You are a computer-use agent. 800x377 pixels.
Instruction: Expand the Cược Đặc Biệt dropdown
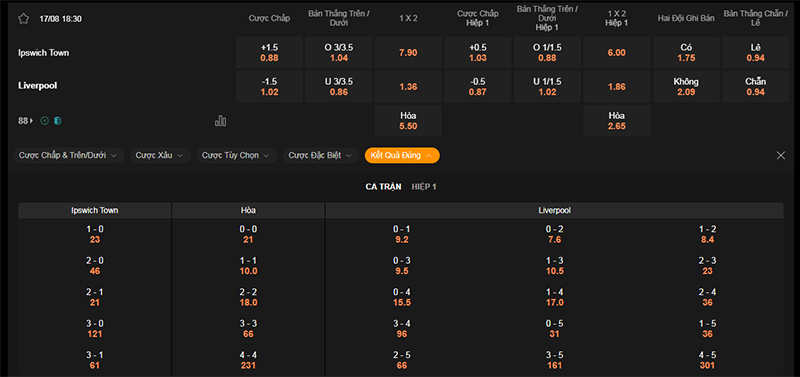point(321,156)
